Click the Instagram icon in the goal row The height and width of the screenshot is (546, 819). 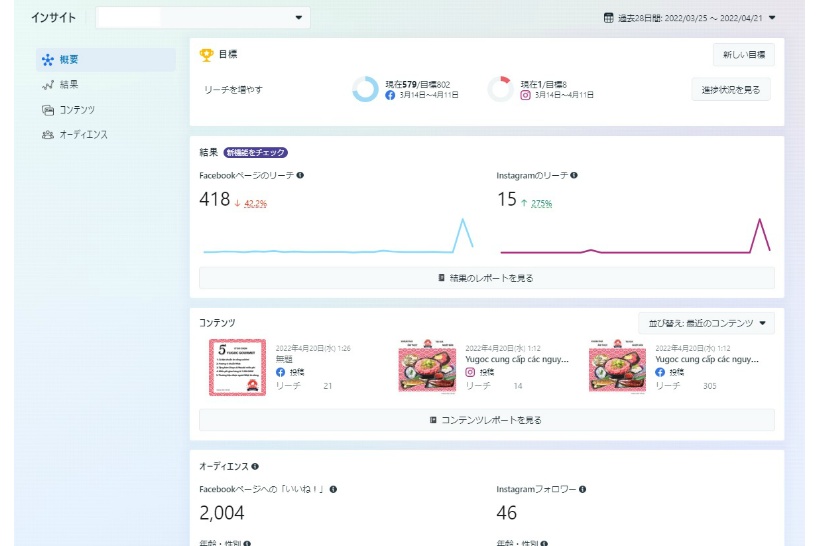point(525,95)
